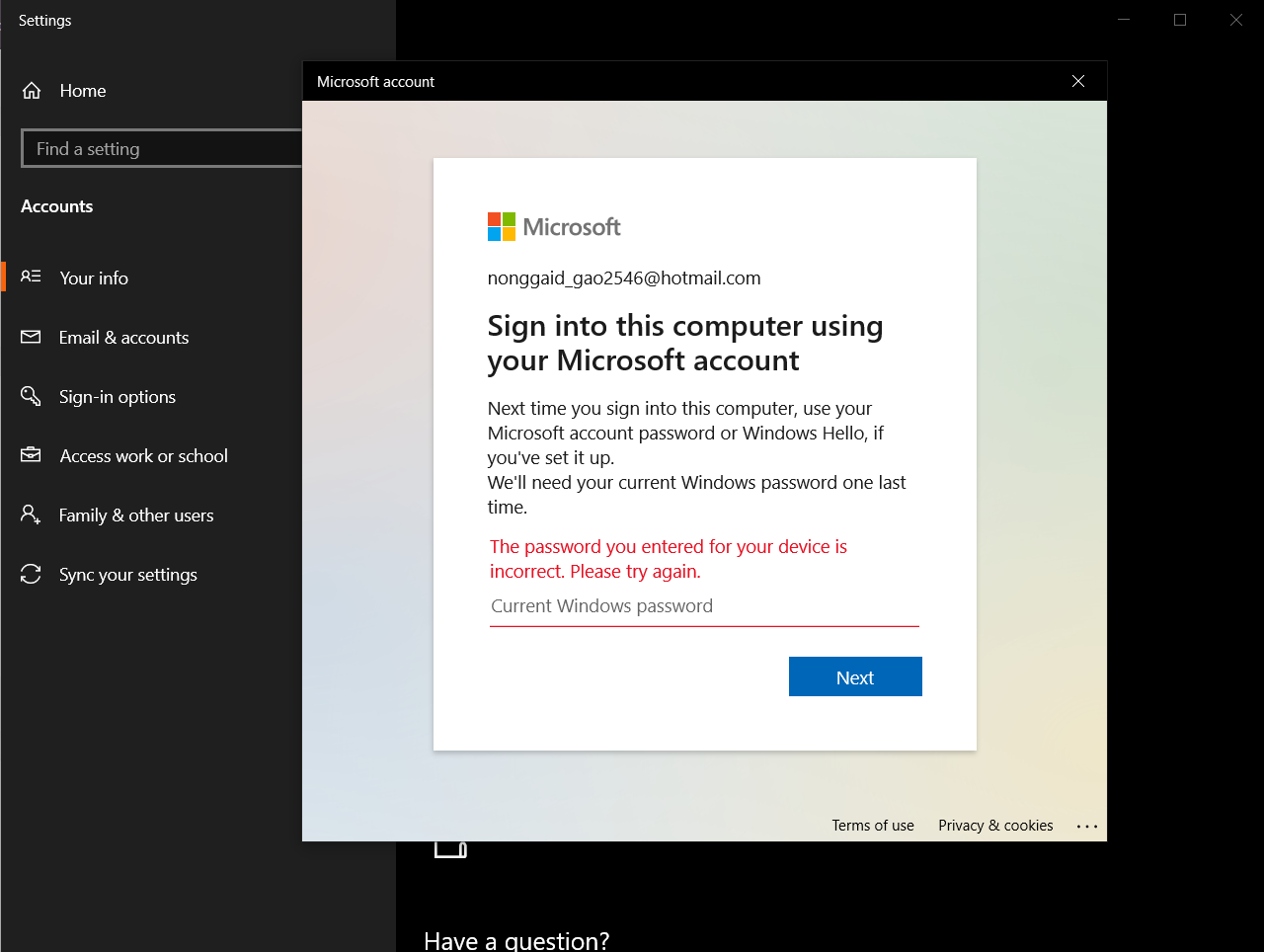Click the incorrect password error message
Image resolution: width=1264 pixels, height=952 pixels.
(669, 559)
